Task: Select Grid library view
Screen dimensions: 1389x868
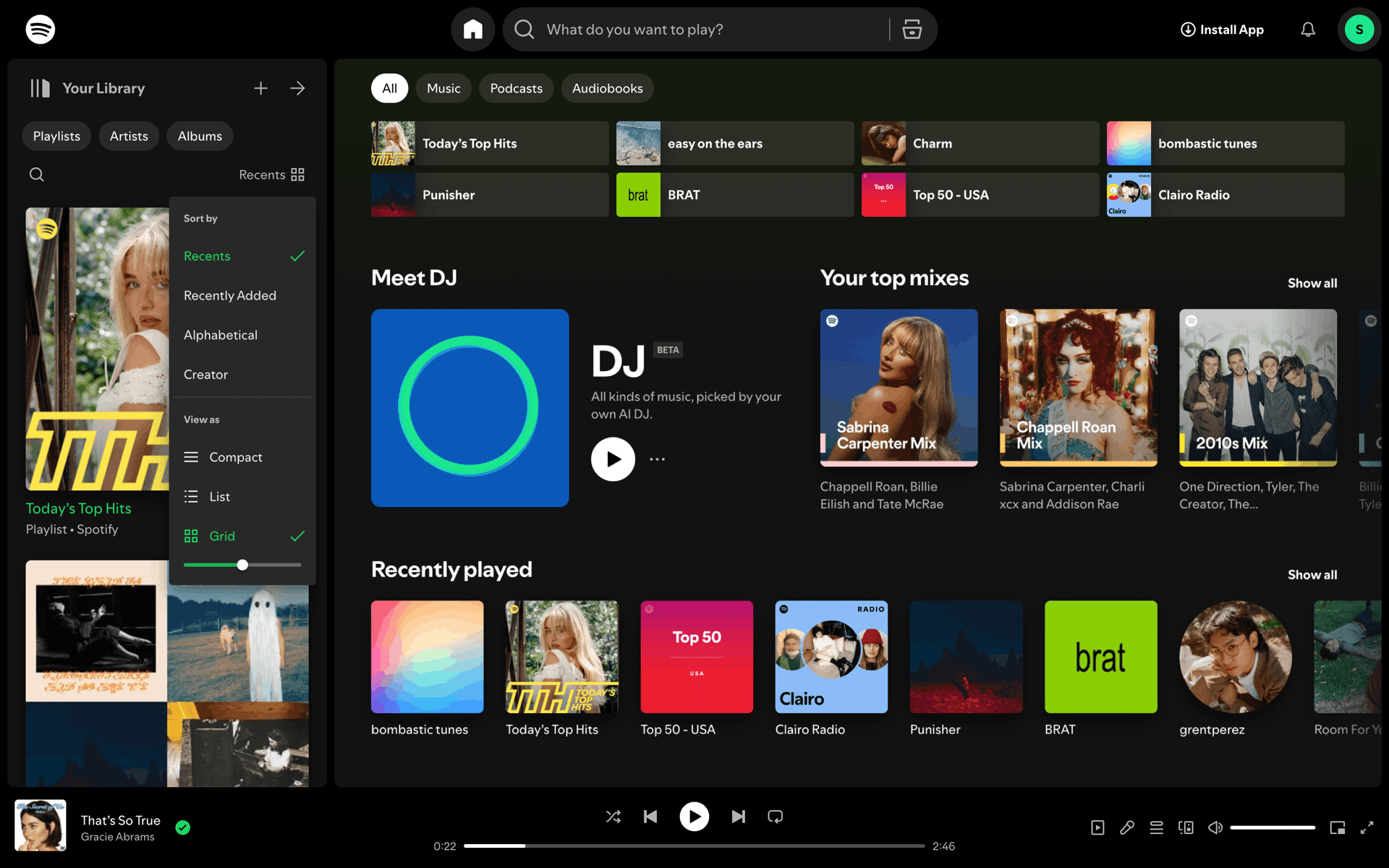Action: tap(243, 536)
